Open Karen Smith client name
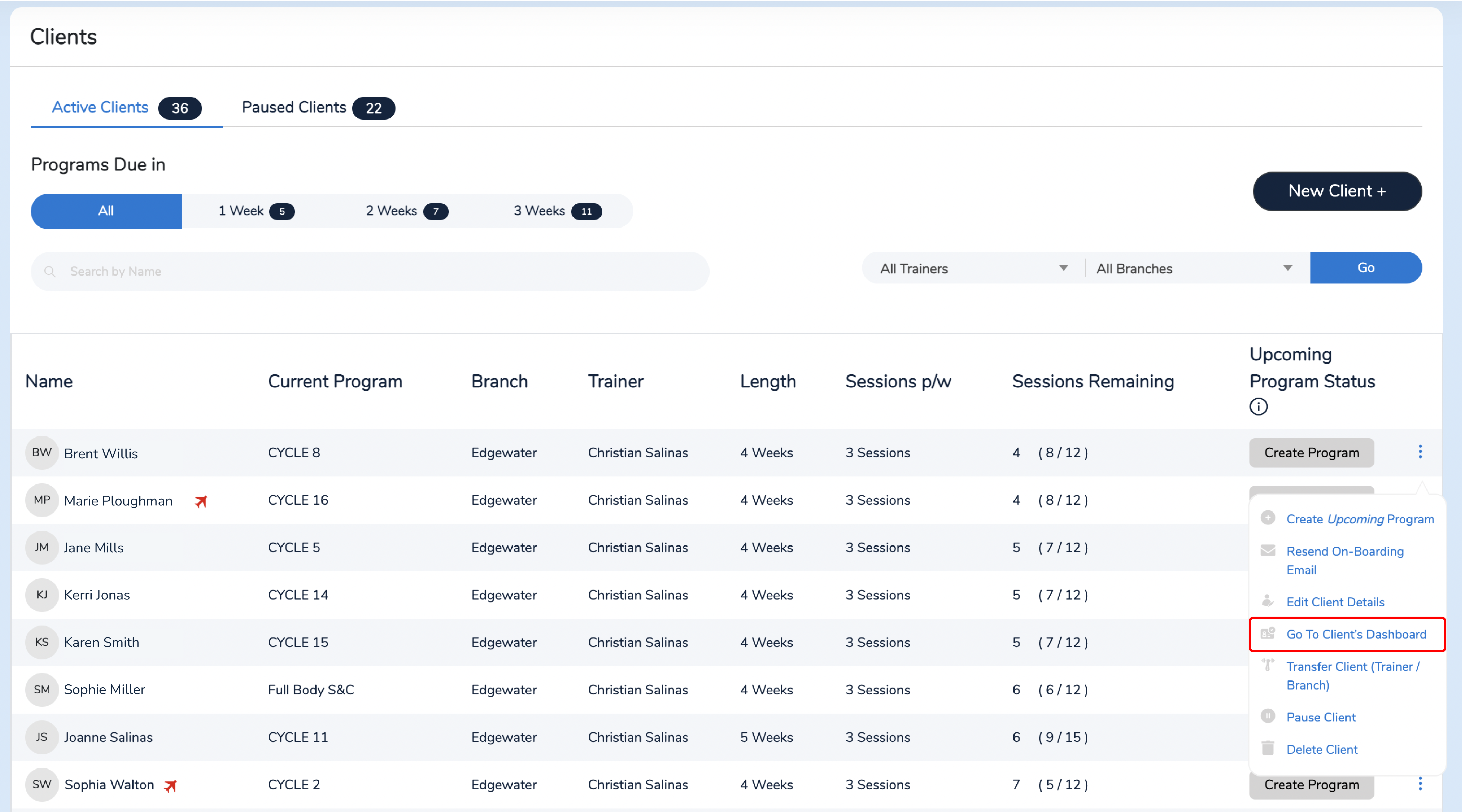 tap(102, 642)
